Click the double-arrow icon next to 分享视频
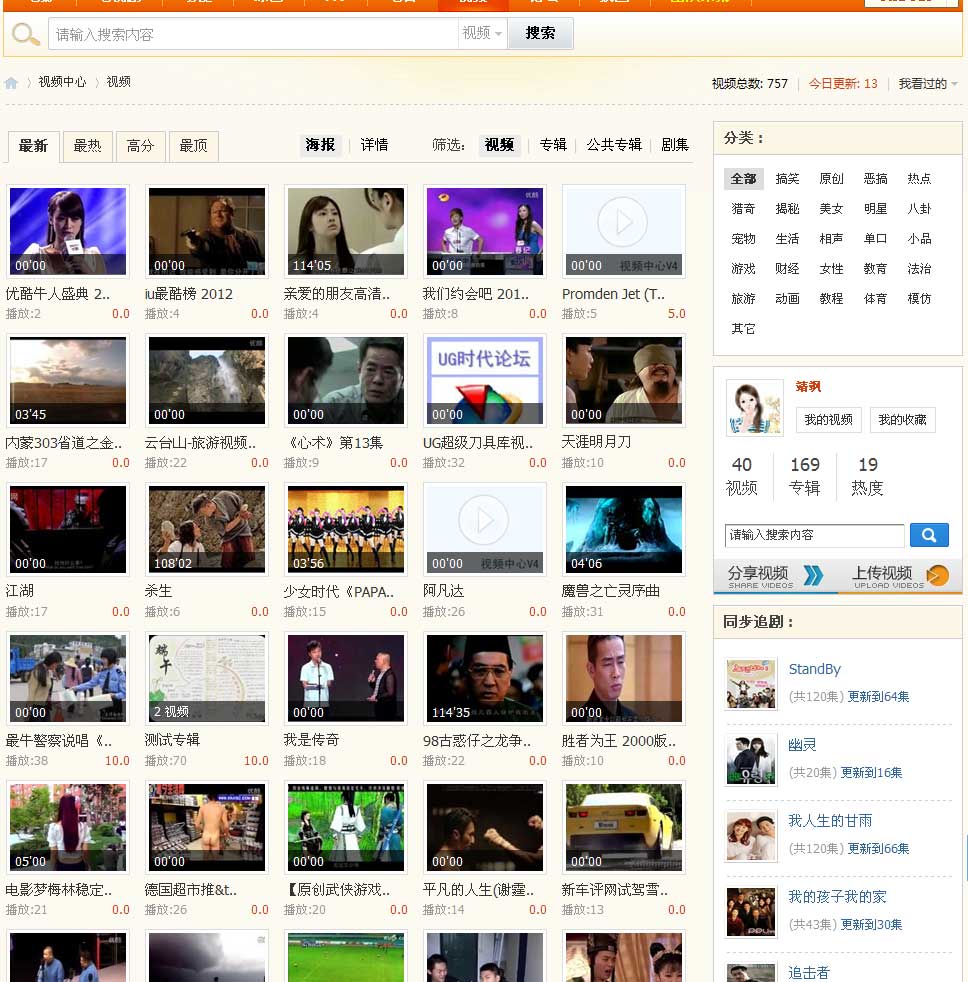The image size is (968, 982). 813,575
